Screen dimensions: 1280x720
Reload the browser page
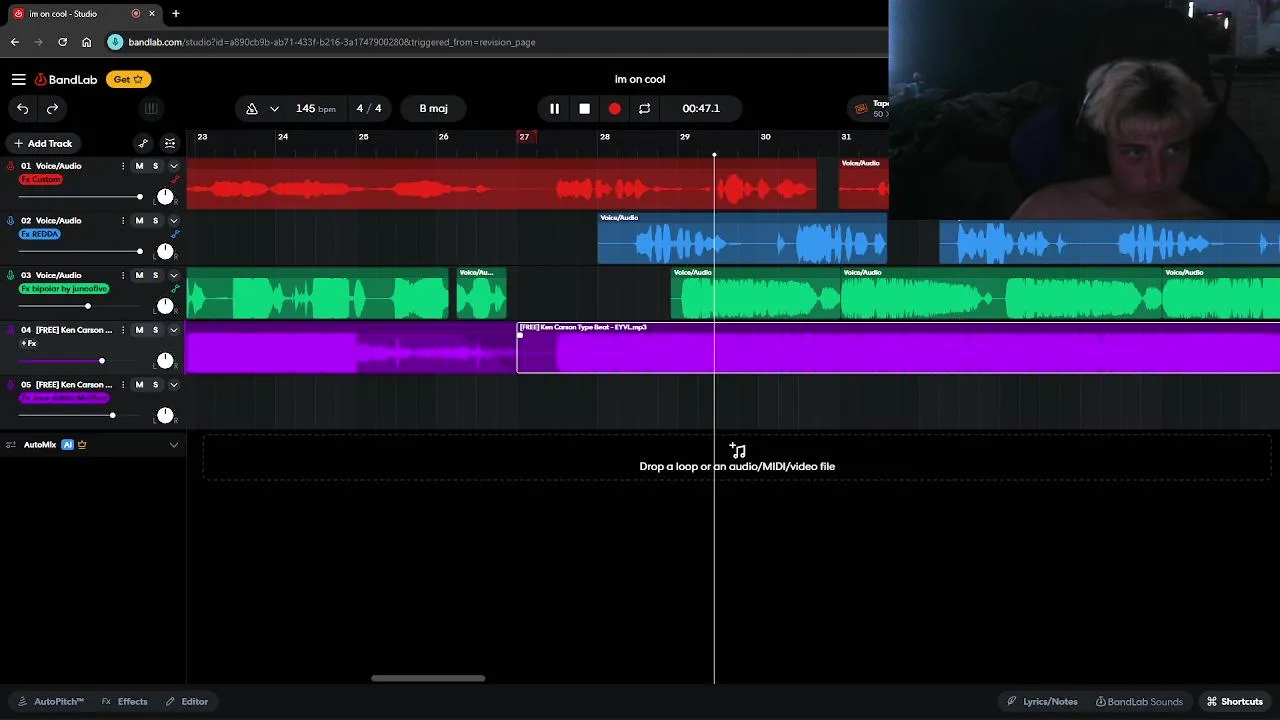(x=62, y=42)
